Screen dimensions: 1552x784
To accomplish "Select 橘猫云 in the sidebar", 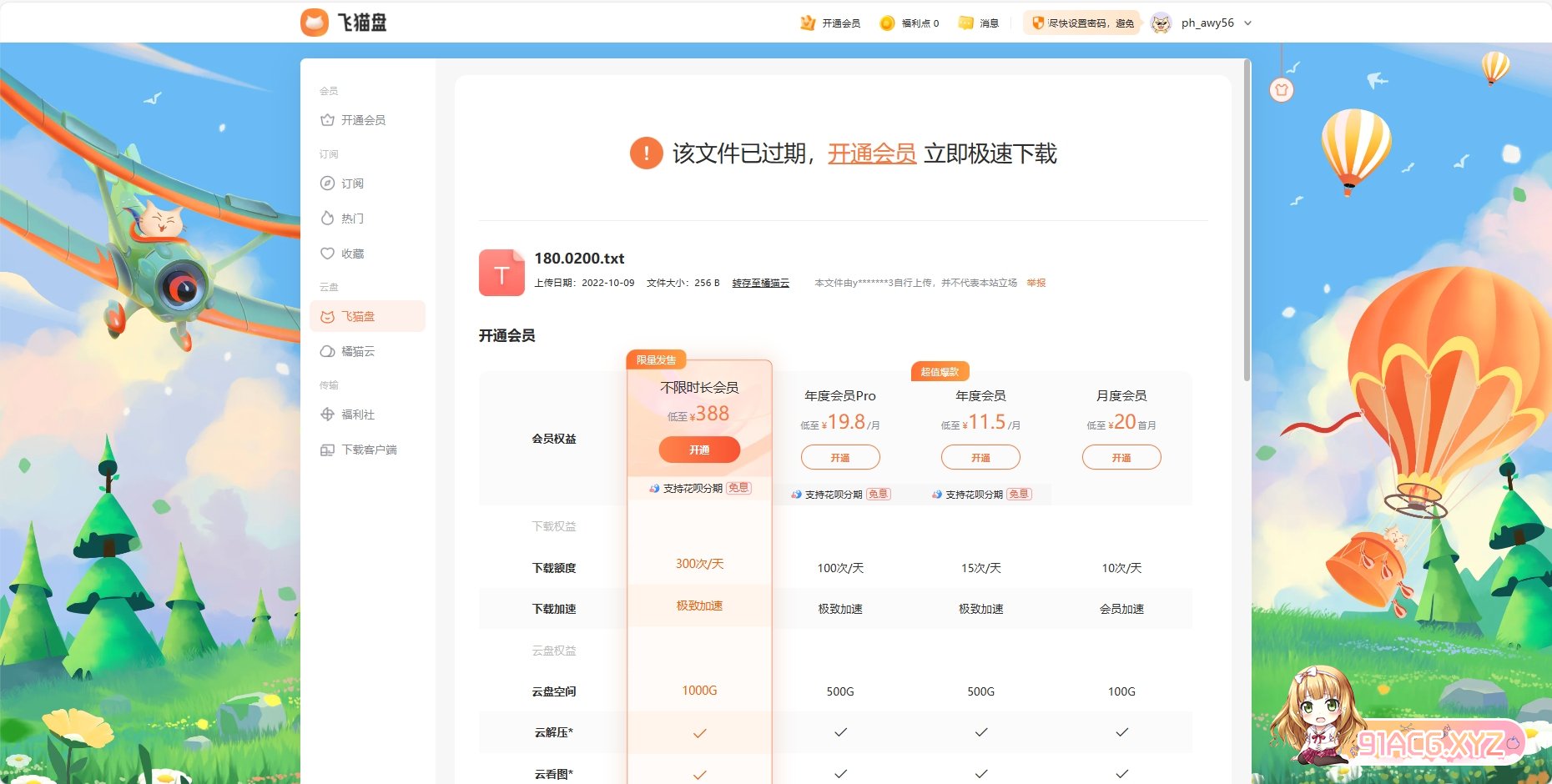I will point(357,352).
